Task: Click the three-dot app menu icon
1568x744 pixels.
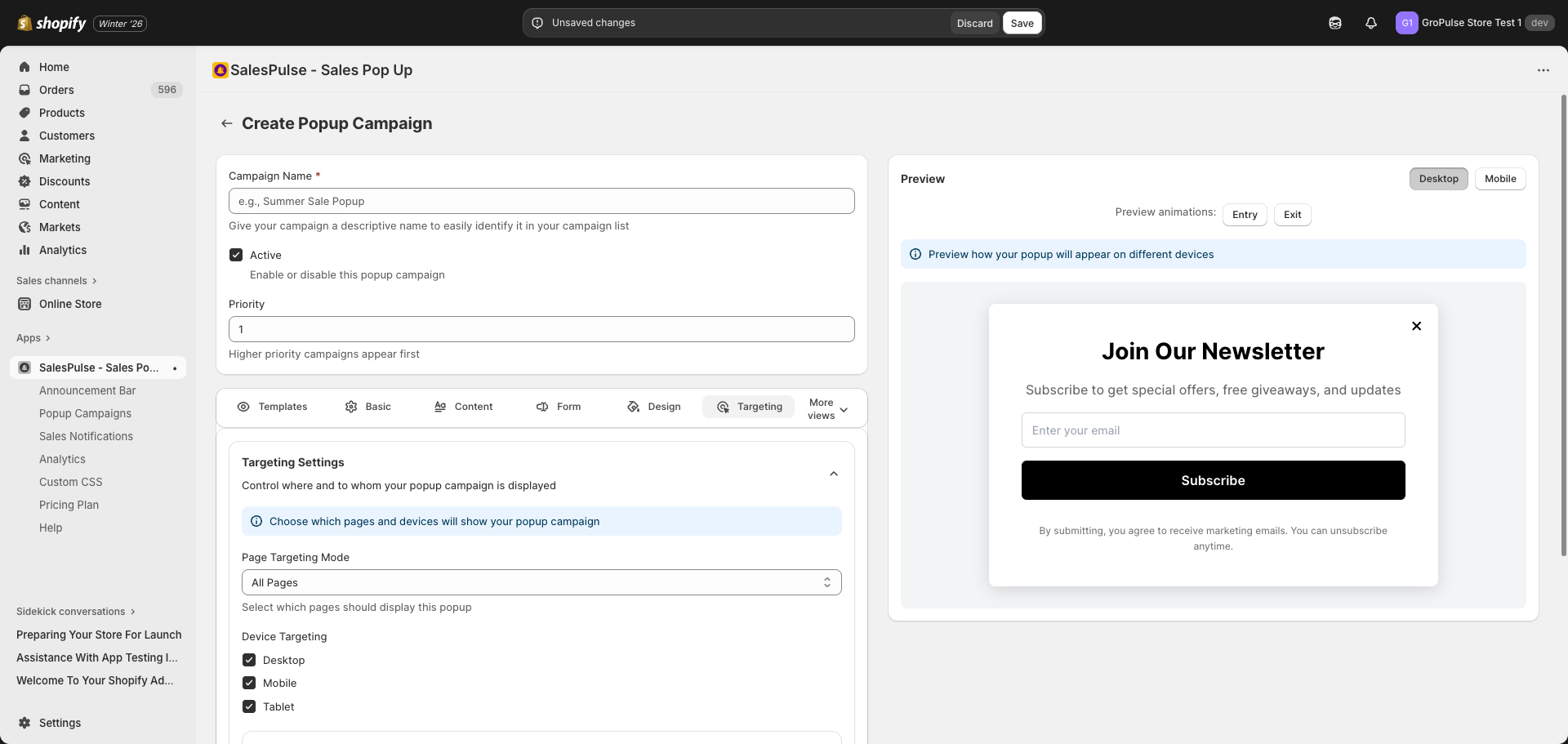Action: (1543, 70)
